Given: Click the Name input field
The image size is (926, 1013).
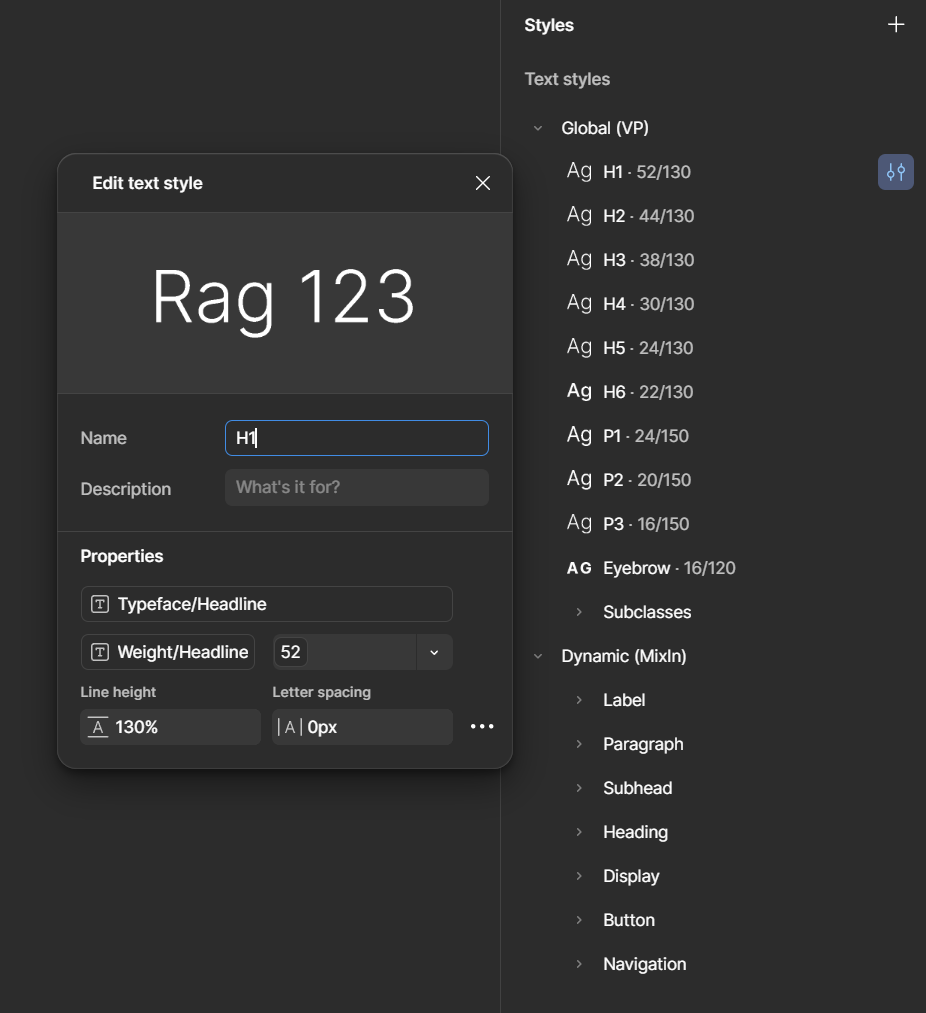Looking at the screenshot, I should click(x=357, y=438).
